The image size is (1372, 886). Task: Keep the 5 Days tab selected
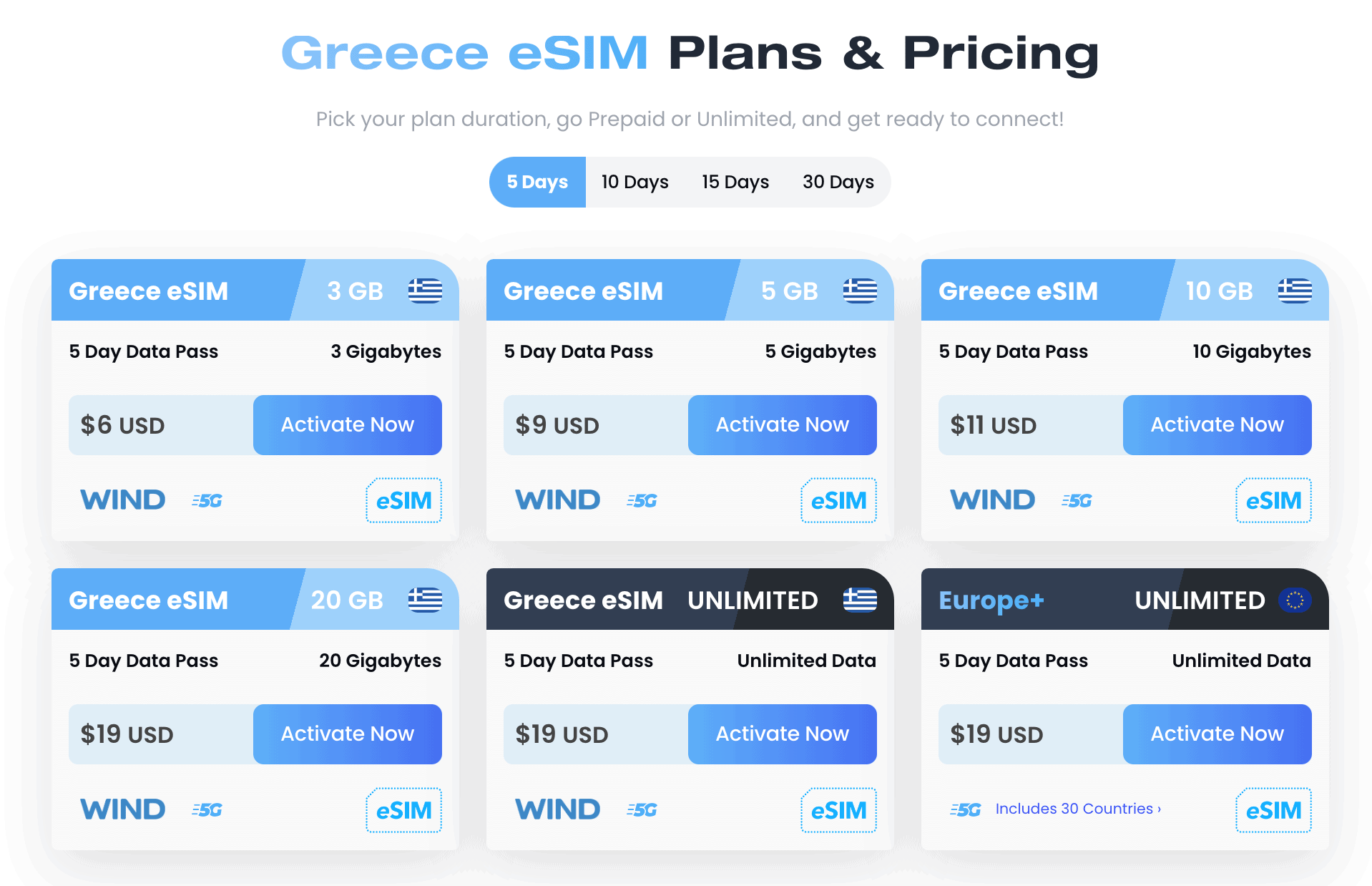pos(537,182)
